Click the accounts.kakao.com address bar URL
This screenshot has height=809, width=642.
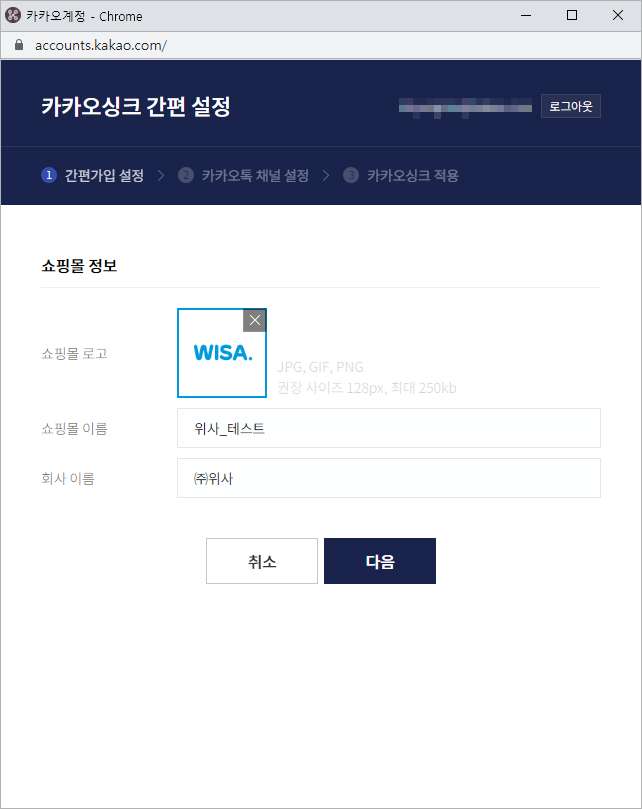click(x=100, y=46)
